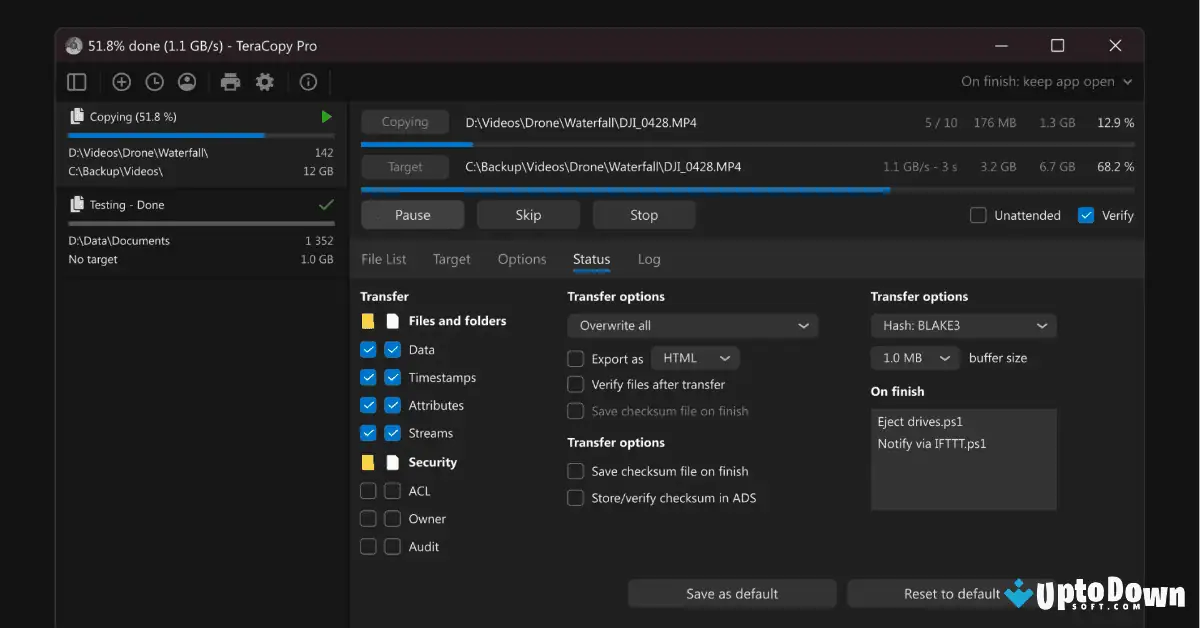The height and width of the screenshot is (628, 1200).
Task: Pause the current transfer
Action: 412,214
